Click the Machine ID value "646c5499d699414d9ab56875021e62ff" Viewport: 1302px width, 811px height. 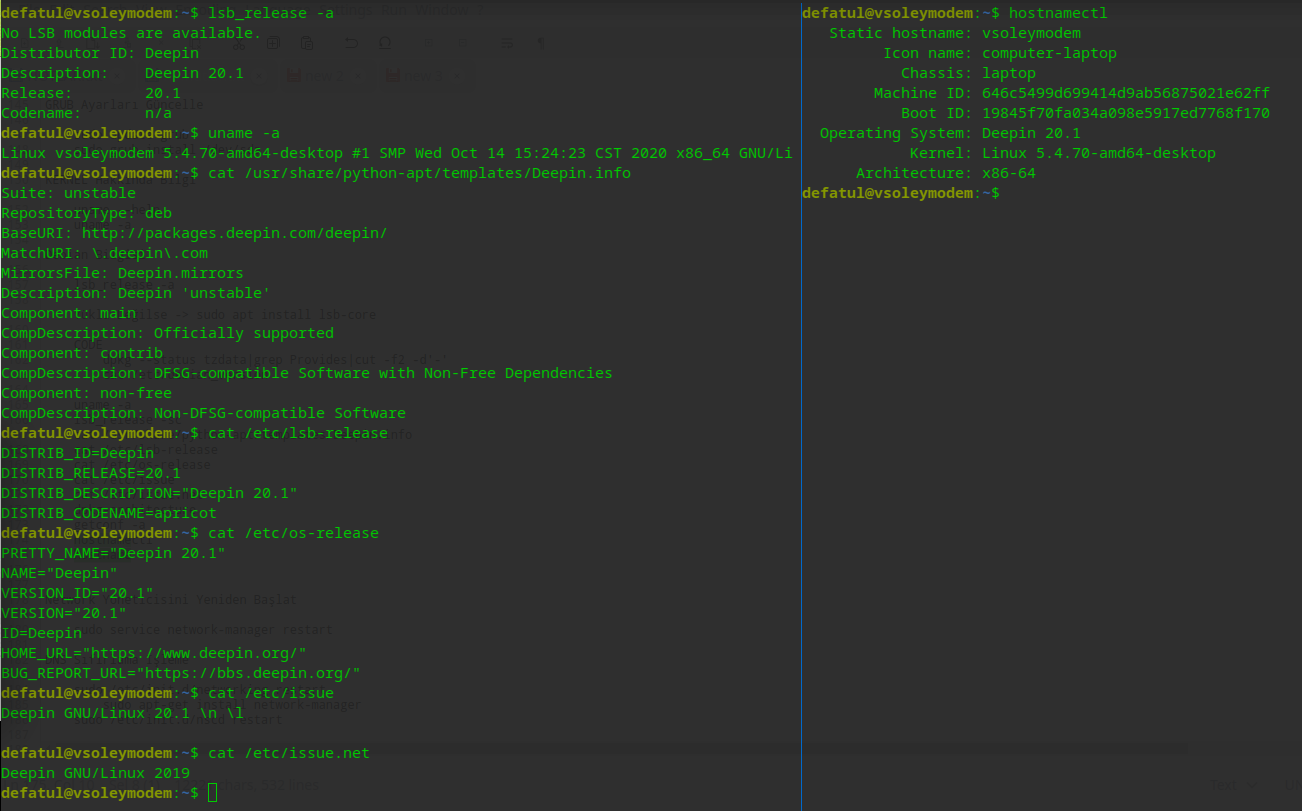click(x=1126, y=93)
